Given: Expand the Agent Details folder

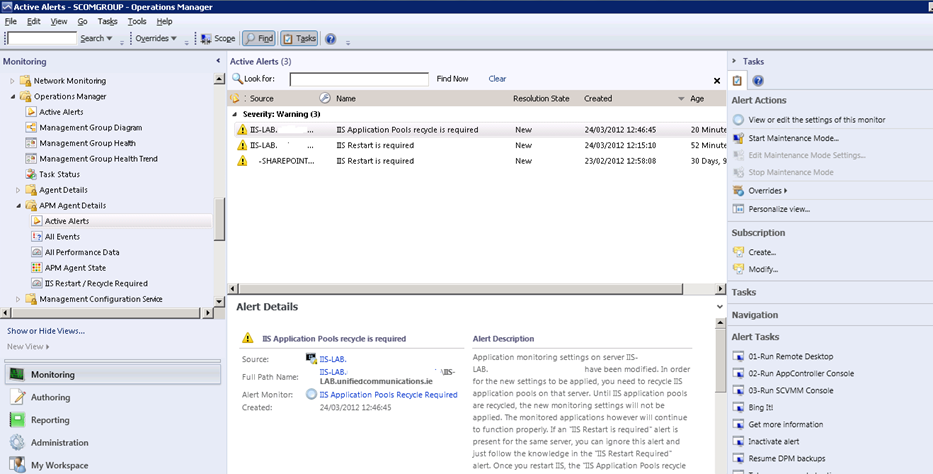Looking at the screenshot, I should coord(18,190).
